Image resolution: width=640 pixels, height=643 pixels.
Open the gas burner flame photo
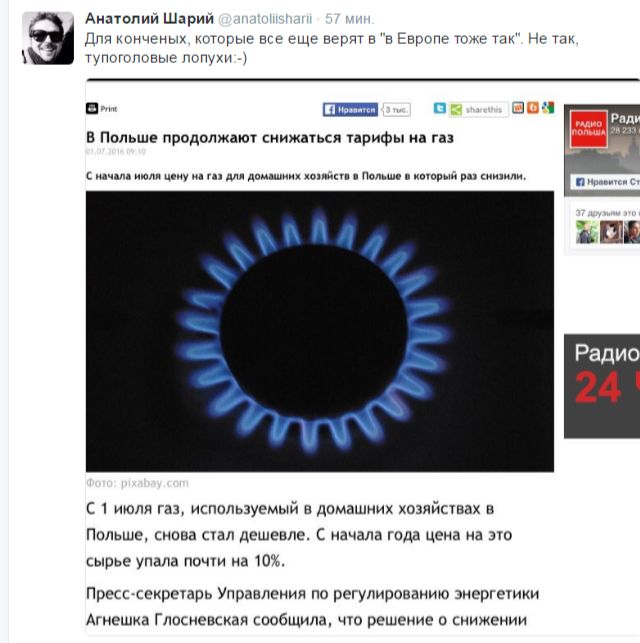click(320, 331)
